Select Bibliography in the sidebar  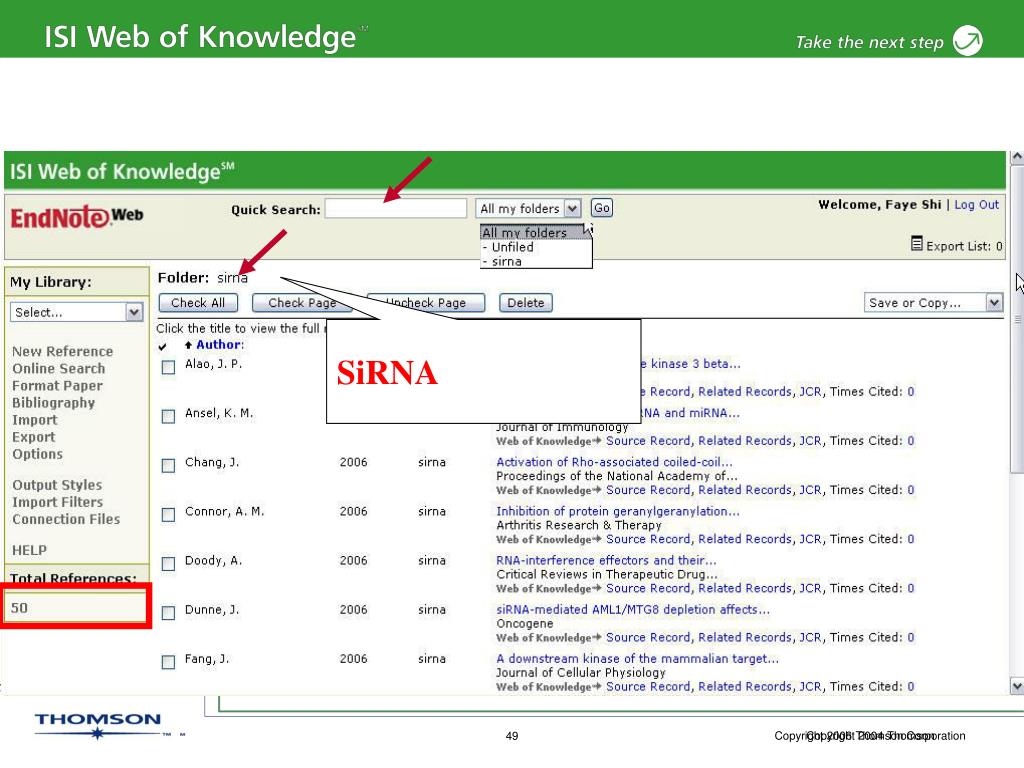54,402
